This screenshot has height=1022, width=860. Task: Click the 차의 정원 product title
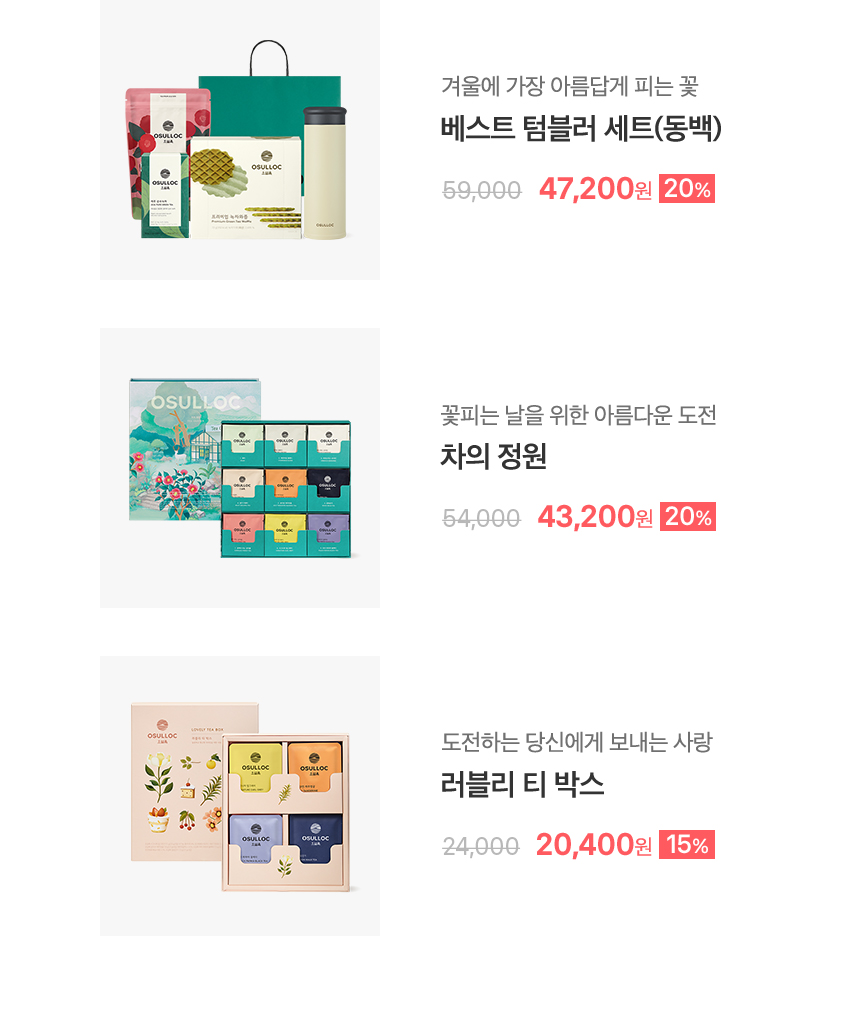pyautogui.click(x=494, y=456)
